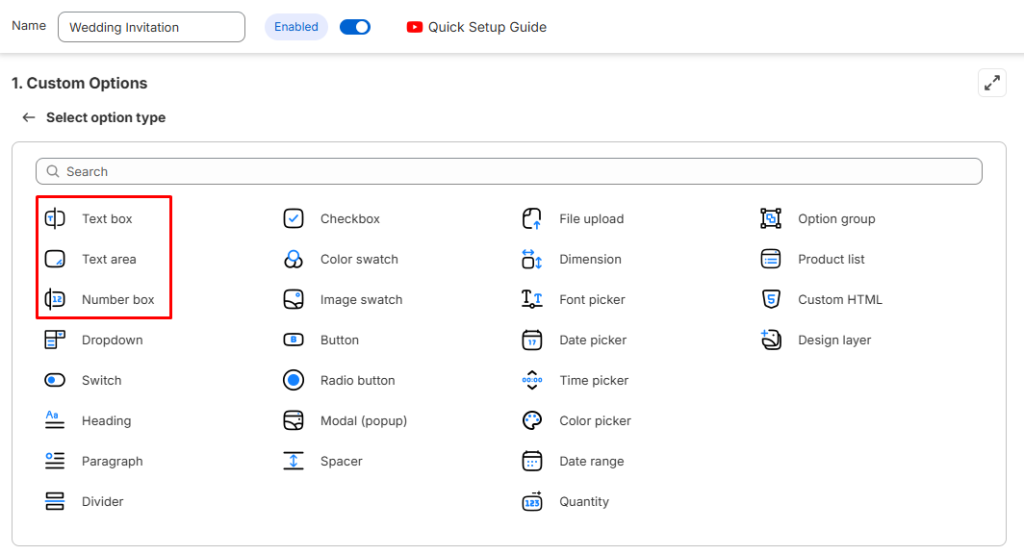Choose the Checkbox option type
The image size is (1024, 555).
(x=349, y=219)
